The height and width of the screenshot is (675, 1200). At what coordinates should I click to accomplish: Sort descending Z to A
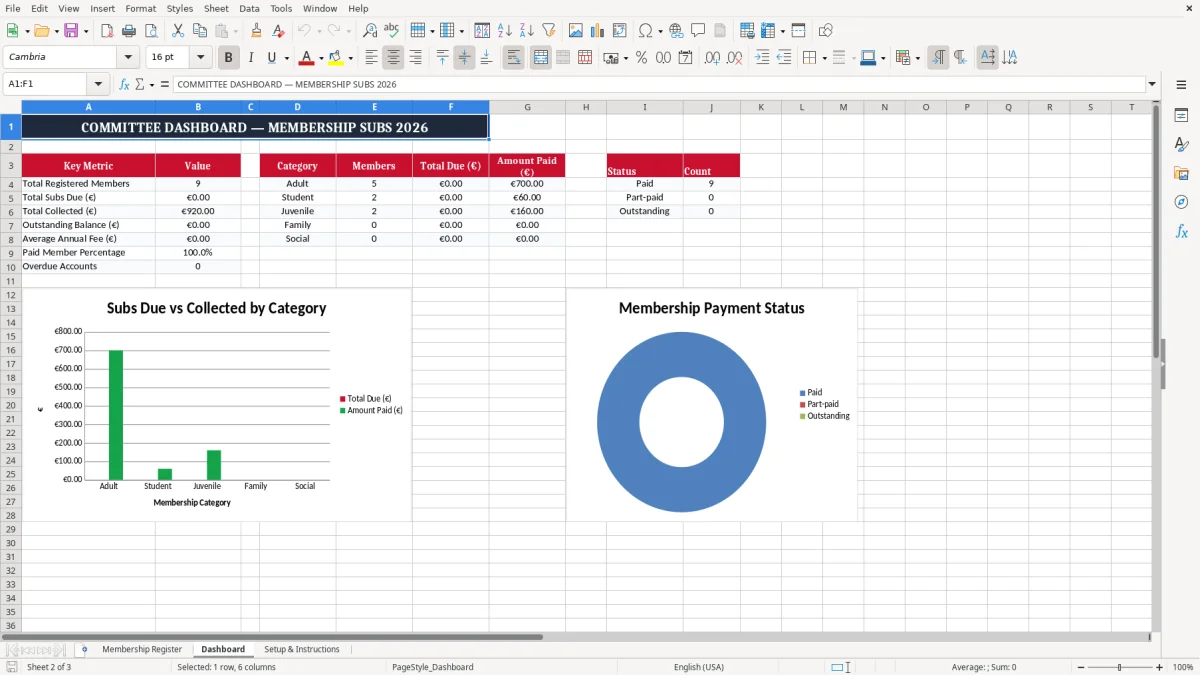point(526,31)
